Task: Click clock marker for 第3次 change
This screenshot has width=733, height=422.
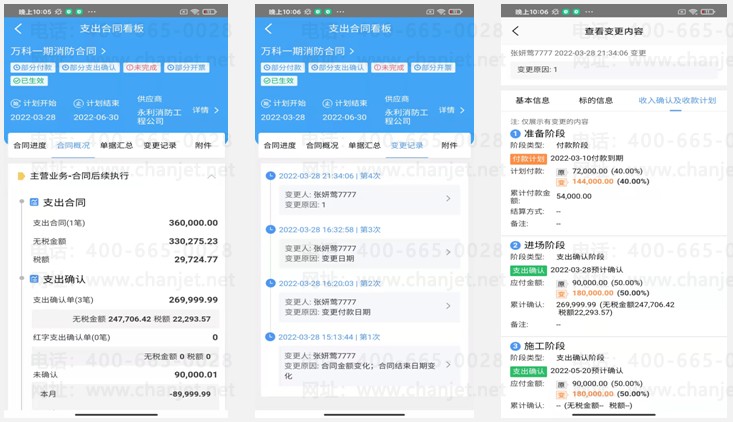Action: [270, 229]
